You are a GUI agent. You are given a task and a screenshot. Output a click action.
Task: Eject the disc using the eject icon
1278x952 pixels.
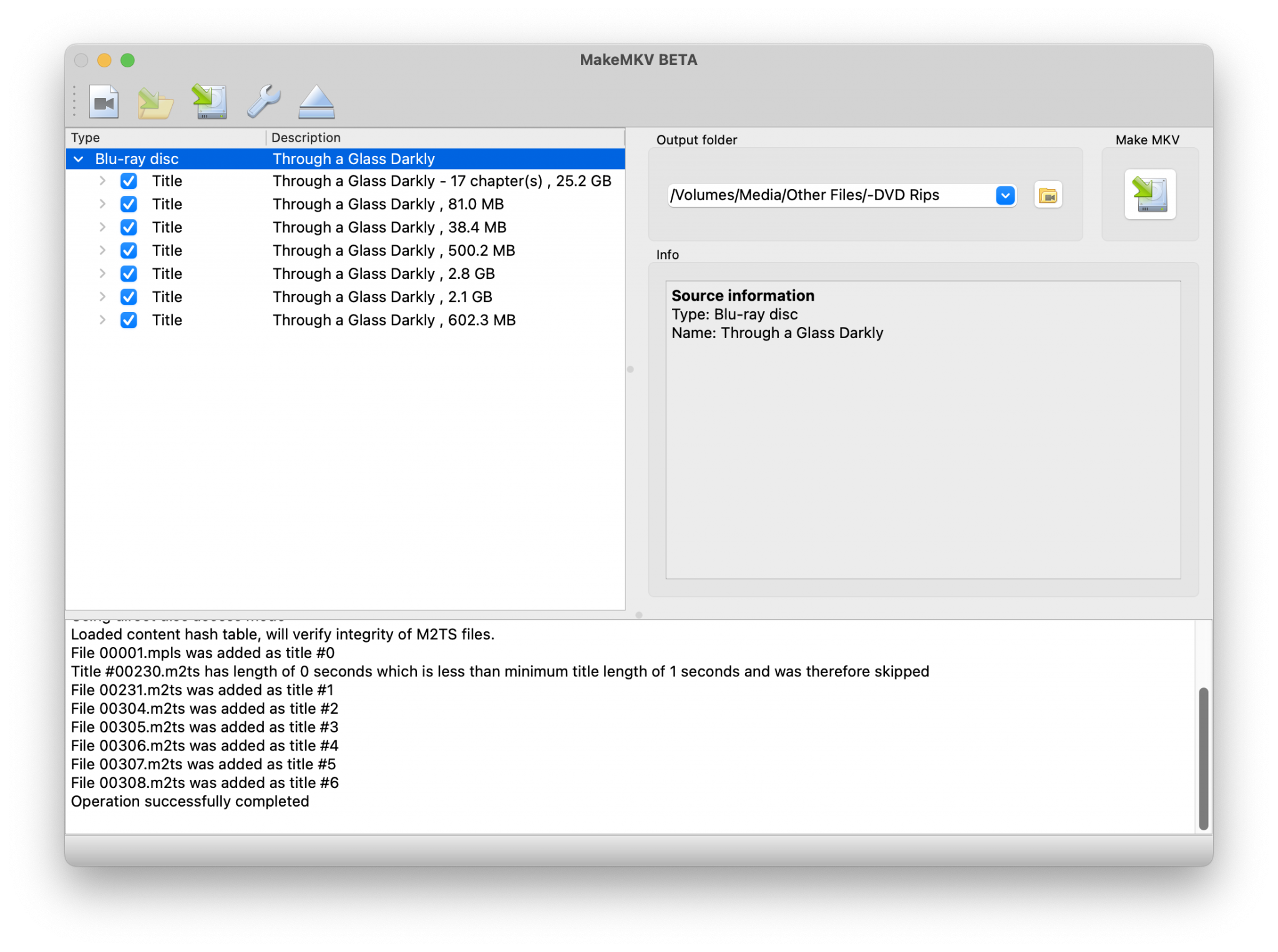tap(315, 102)
